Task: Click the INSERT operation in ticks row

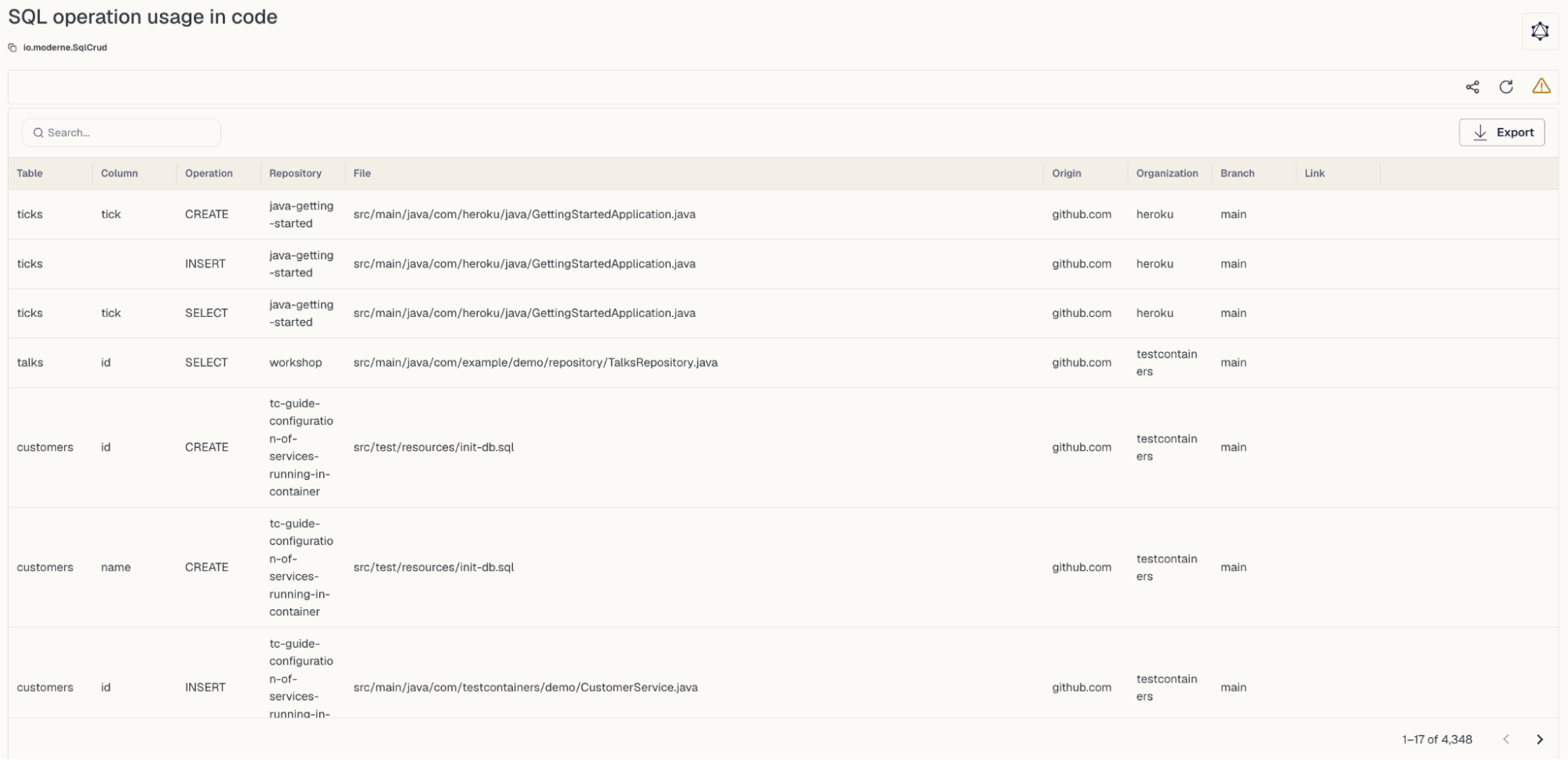Action: click(x=205, y=264)
